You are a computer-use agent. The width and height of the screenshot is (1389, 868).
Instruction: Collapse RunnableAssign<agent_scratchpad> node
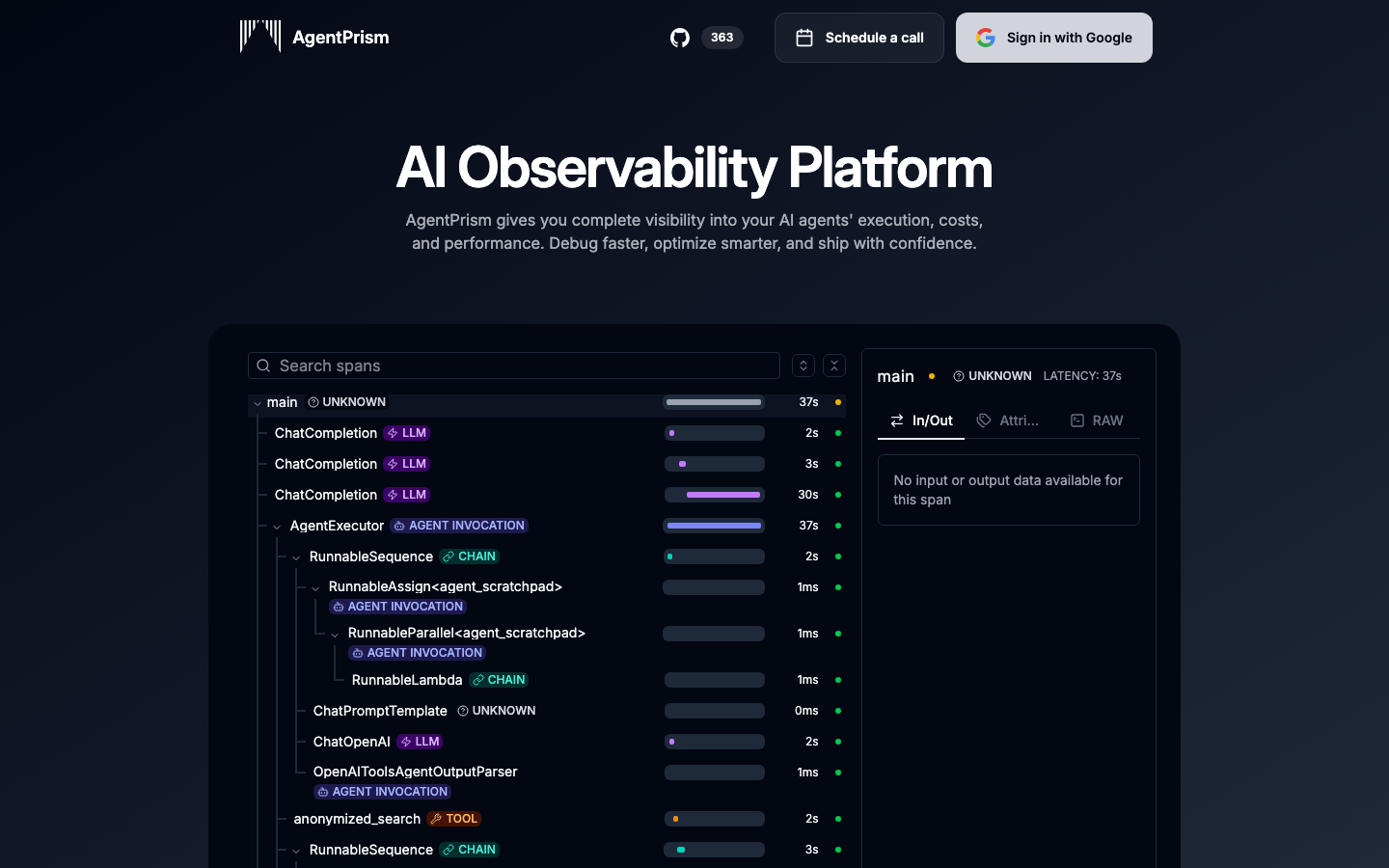[315, 587]
